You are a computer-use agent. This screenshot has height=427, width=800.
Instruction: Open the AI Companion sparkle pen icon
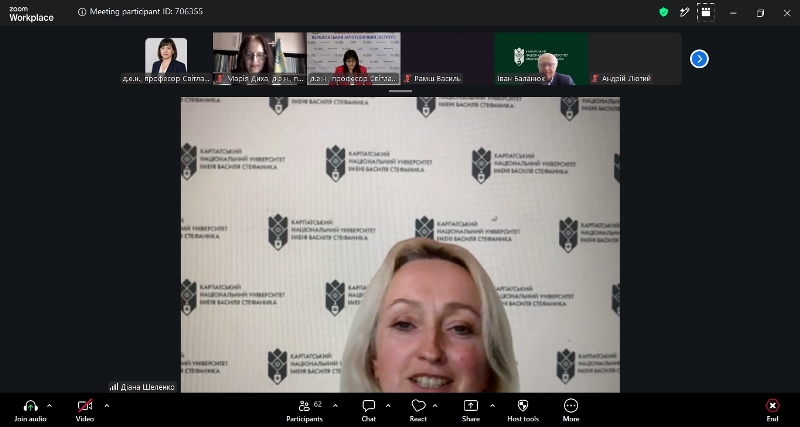coord(685,12)
